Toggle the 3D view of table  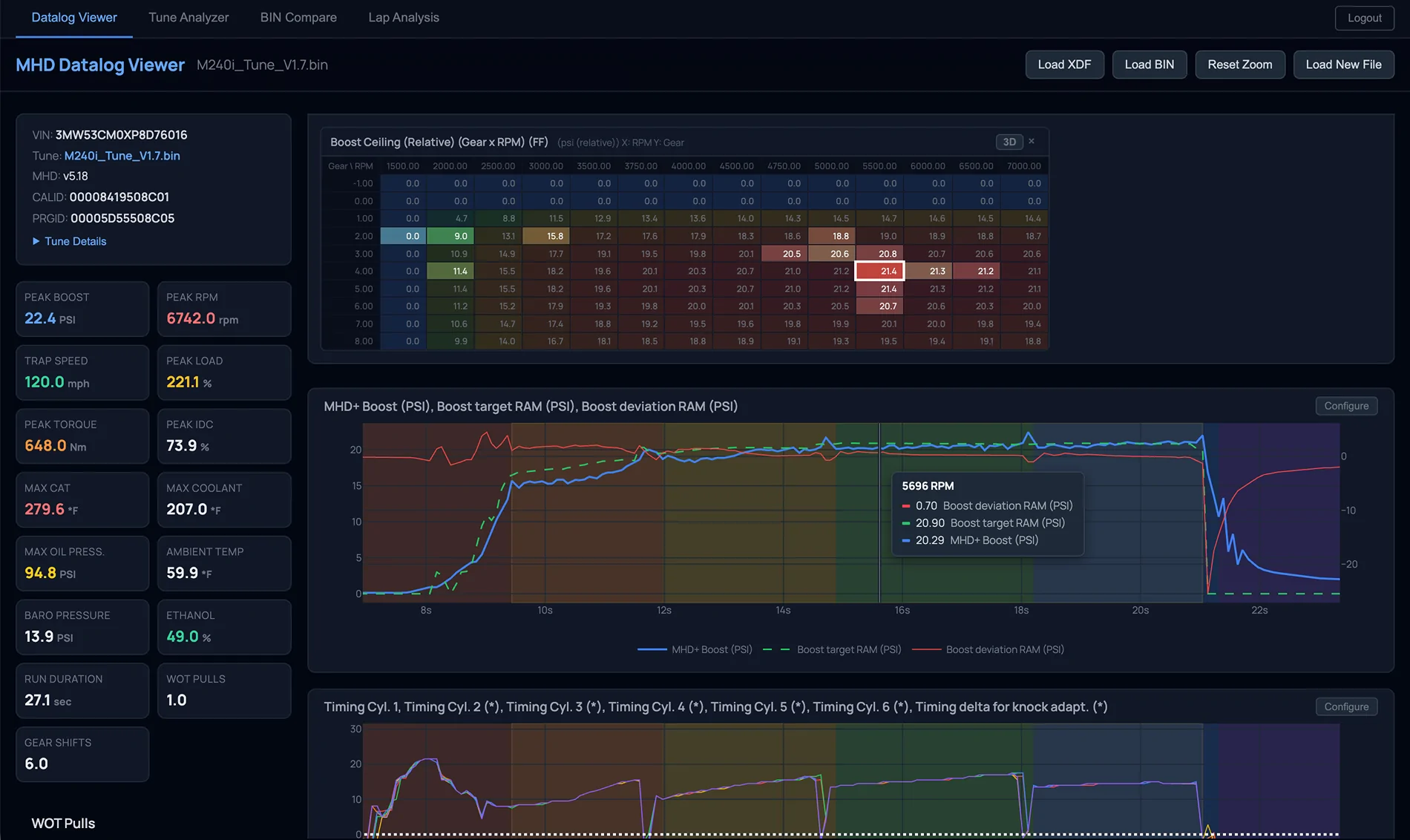coord(1009,142)
